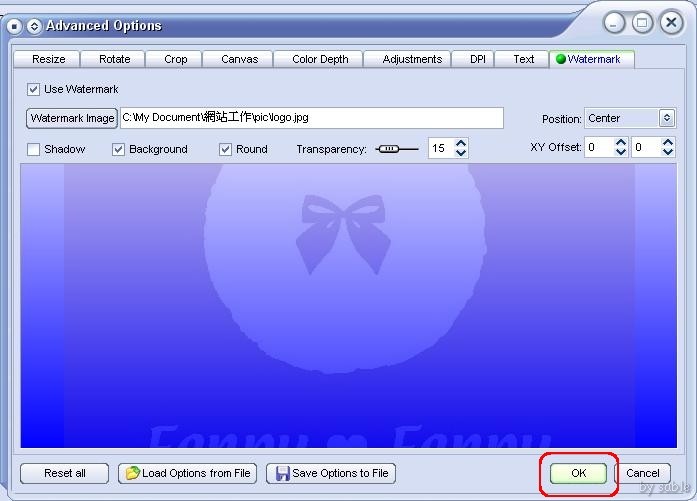697x501 pixels.
Task: Open the Color Depth tab
Action: [320, 59]
